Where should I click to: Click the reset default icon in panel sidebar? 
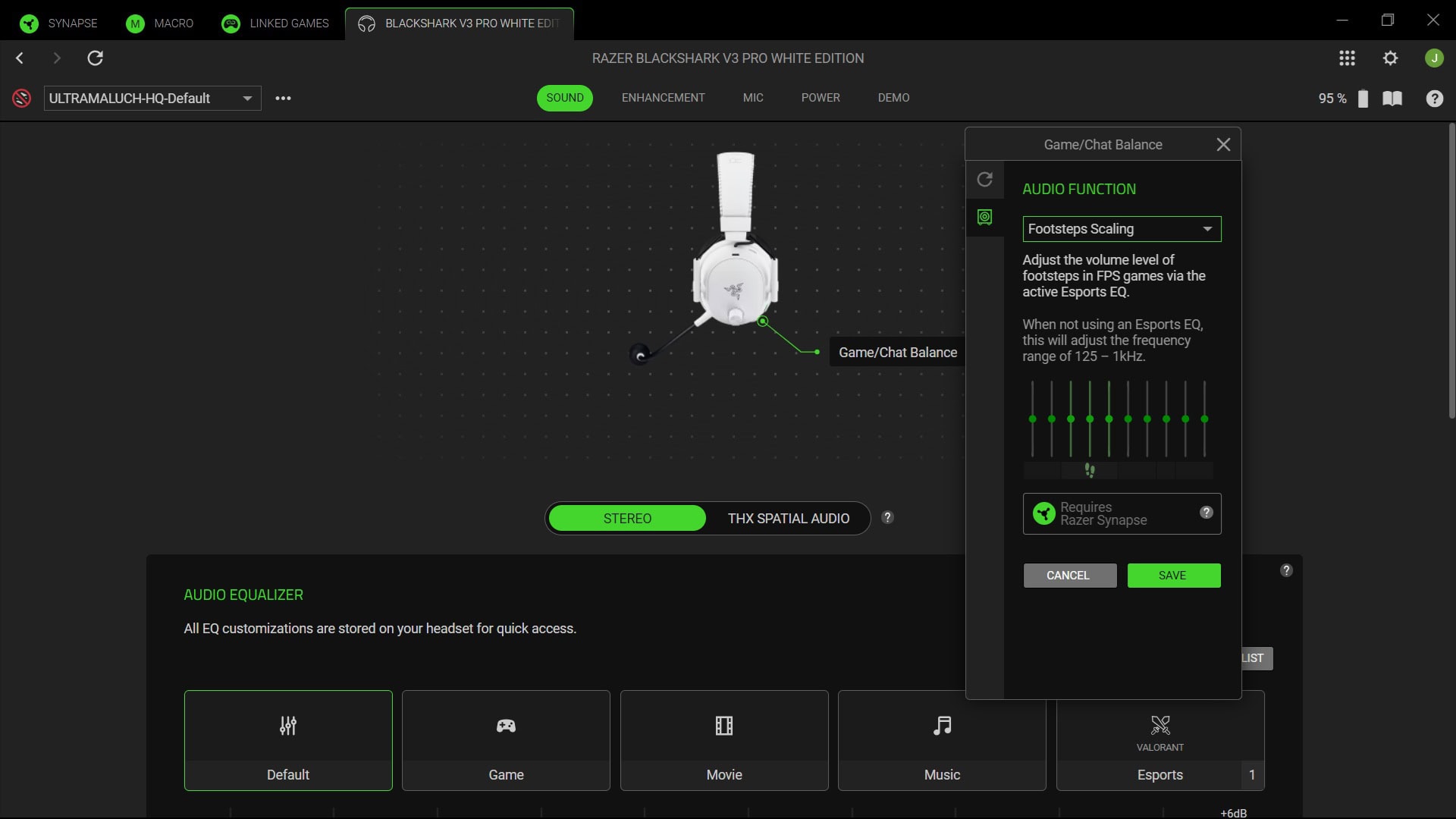(984, 179)
